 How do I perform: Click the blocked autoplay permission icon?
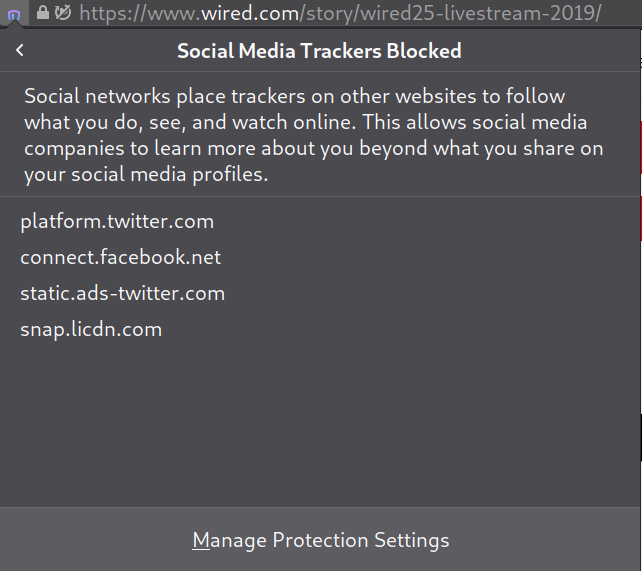point(63,12)
